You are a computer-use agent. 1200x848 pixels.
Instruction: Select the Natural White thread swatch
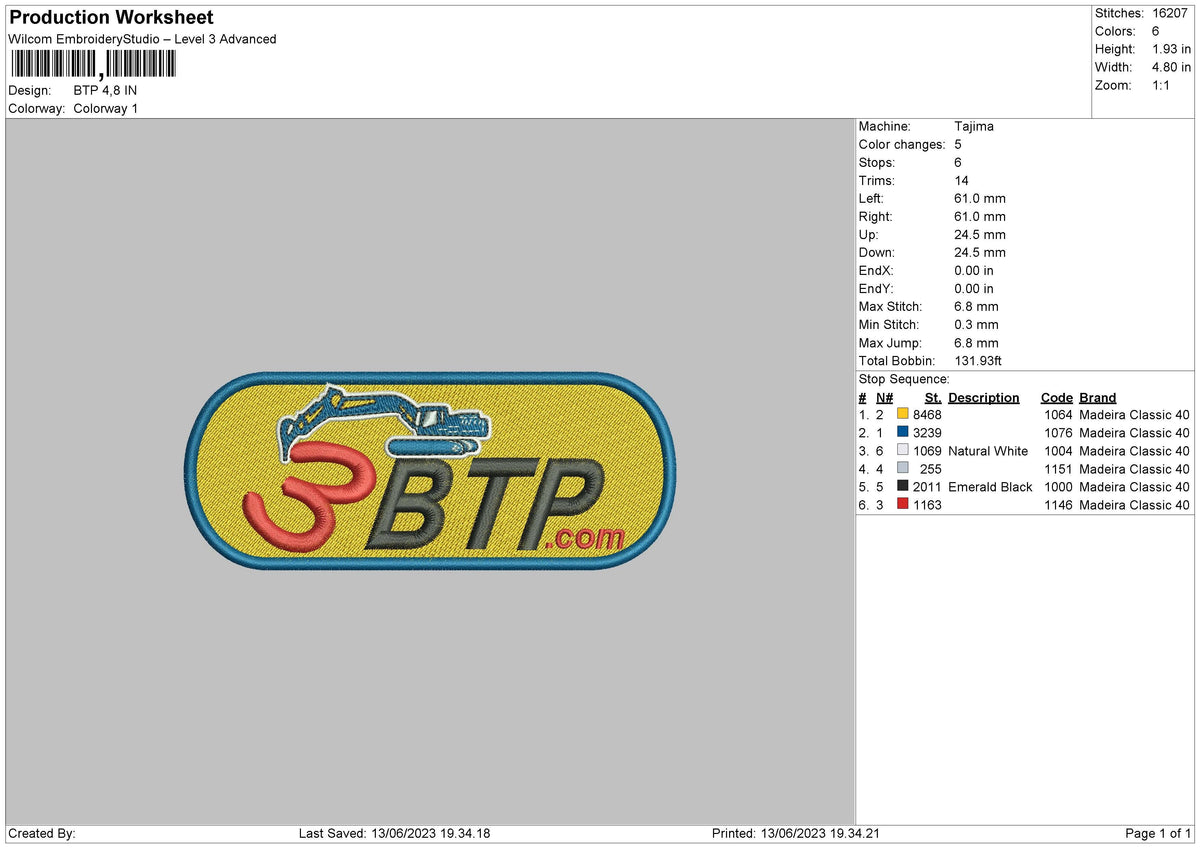(x=903, y=451)
